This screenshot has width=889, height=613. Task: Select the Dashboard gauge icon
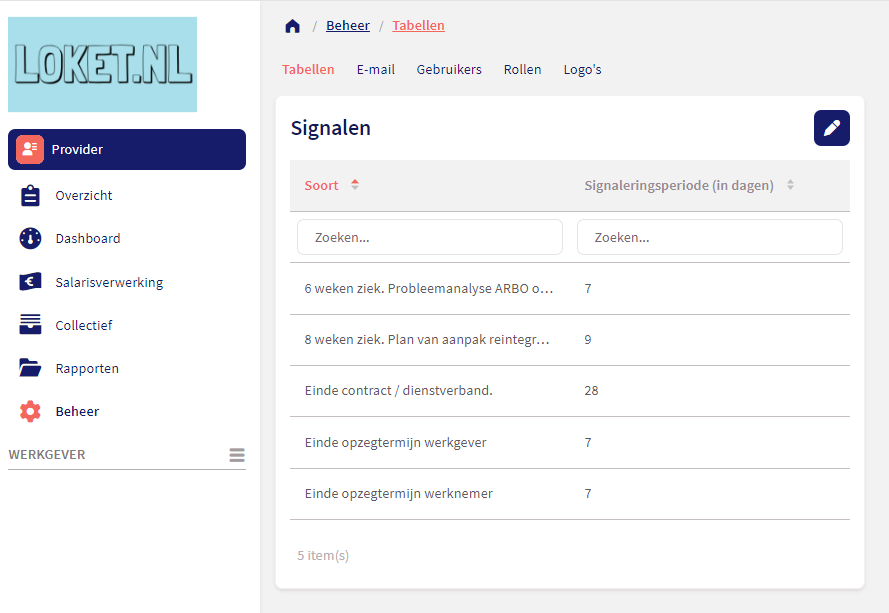pos(29,238)
